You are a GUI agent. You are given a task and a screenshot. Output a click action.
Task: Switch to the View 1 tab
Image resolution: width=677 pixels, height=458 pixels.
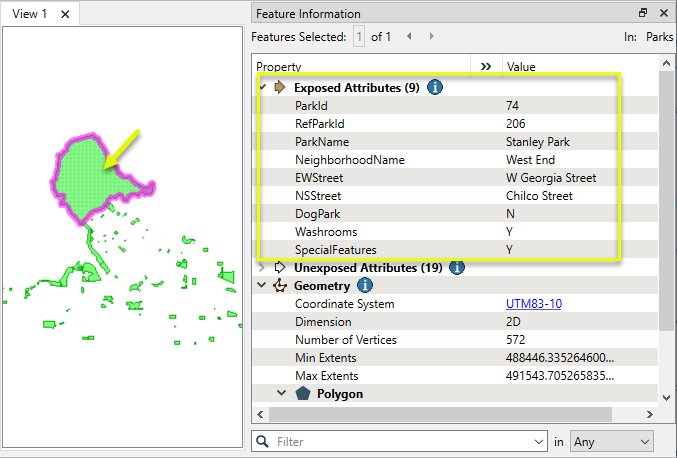point(30,15)
